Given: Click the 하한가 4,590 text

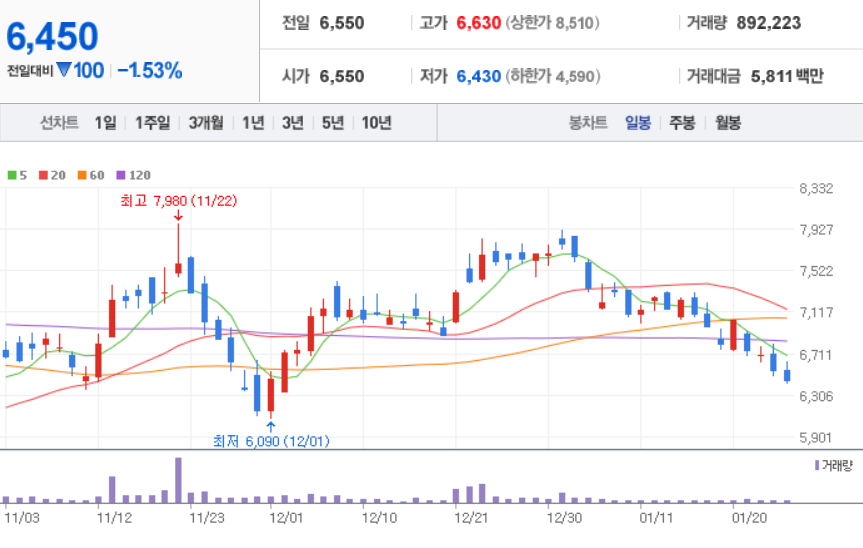Looking at the screenshot, I should (553, 76).
